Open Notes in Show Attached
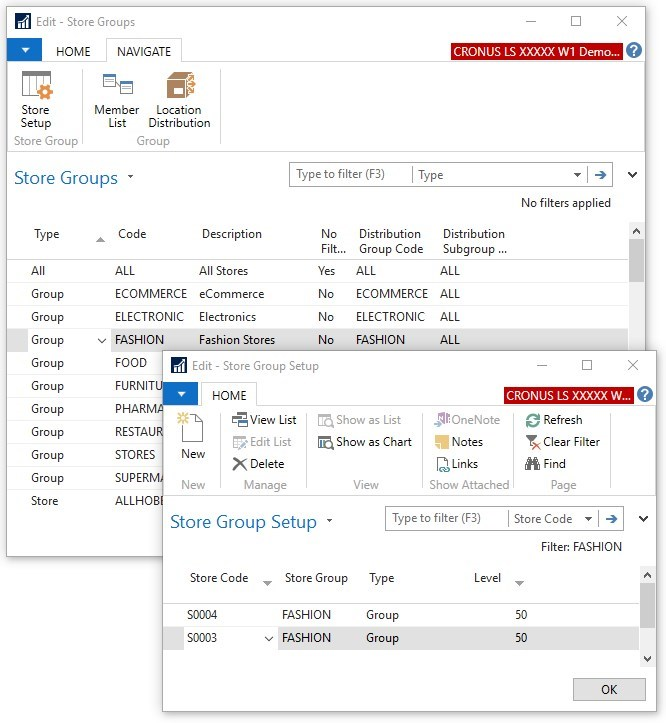 click(x=459, y=442)
